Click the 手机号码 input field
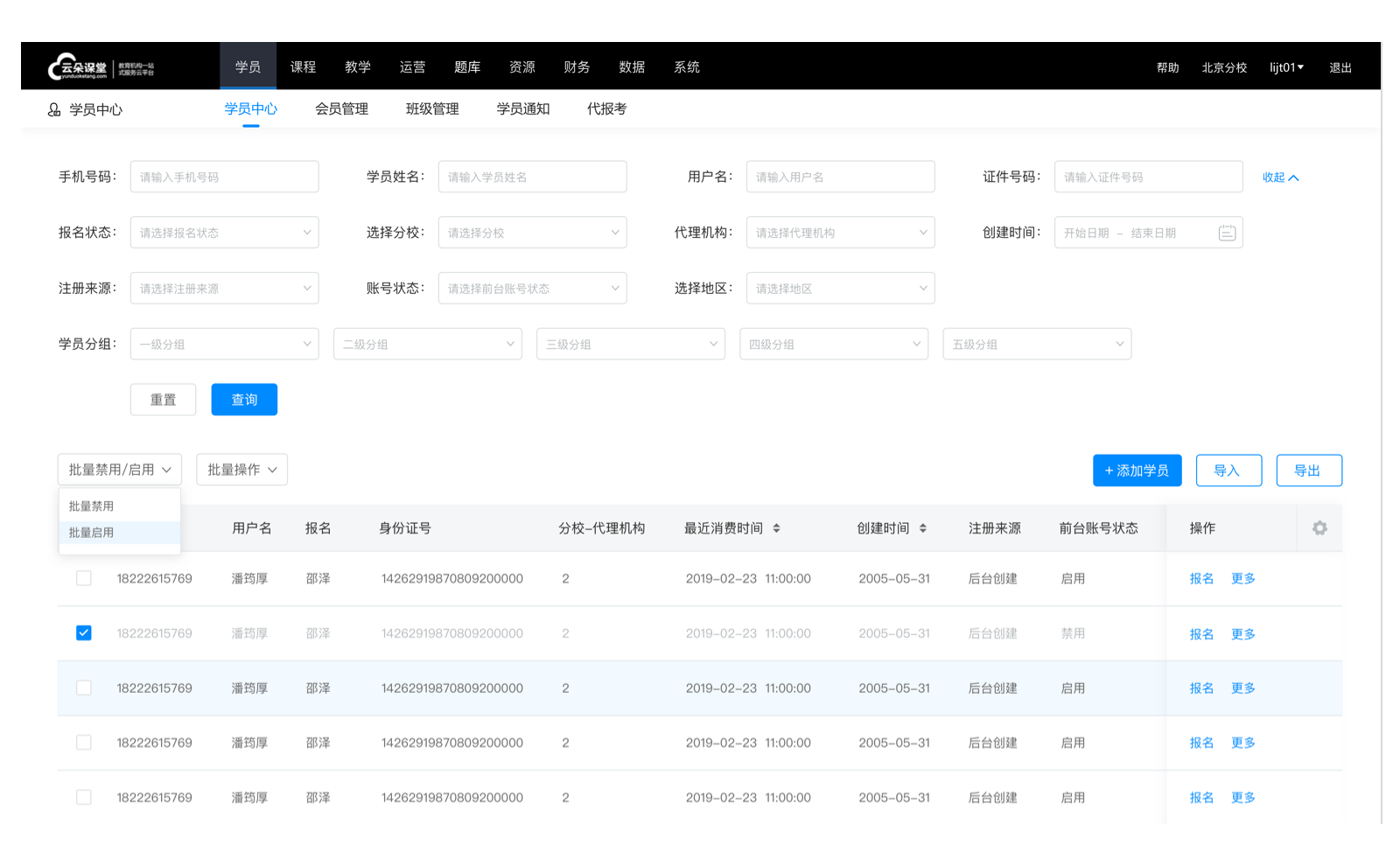 pyautogui.click(x=224, y=176)
